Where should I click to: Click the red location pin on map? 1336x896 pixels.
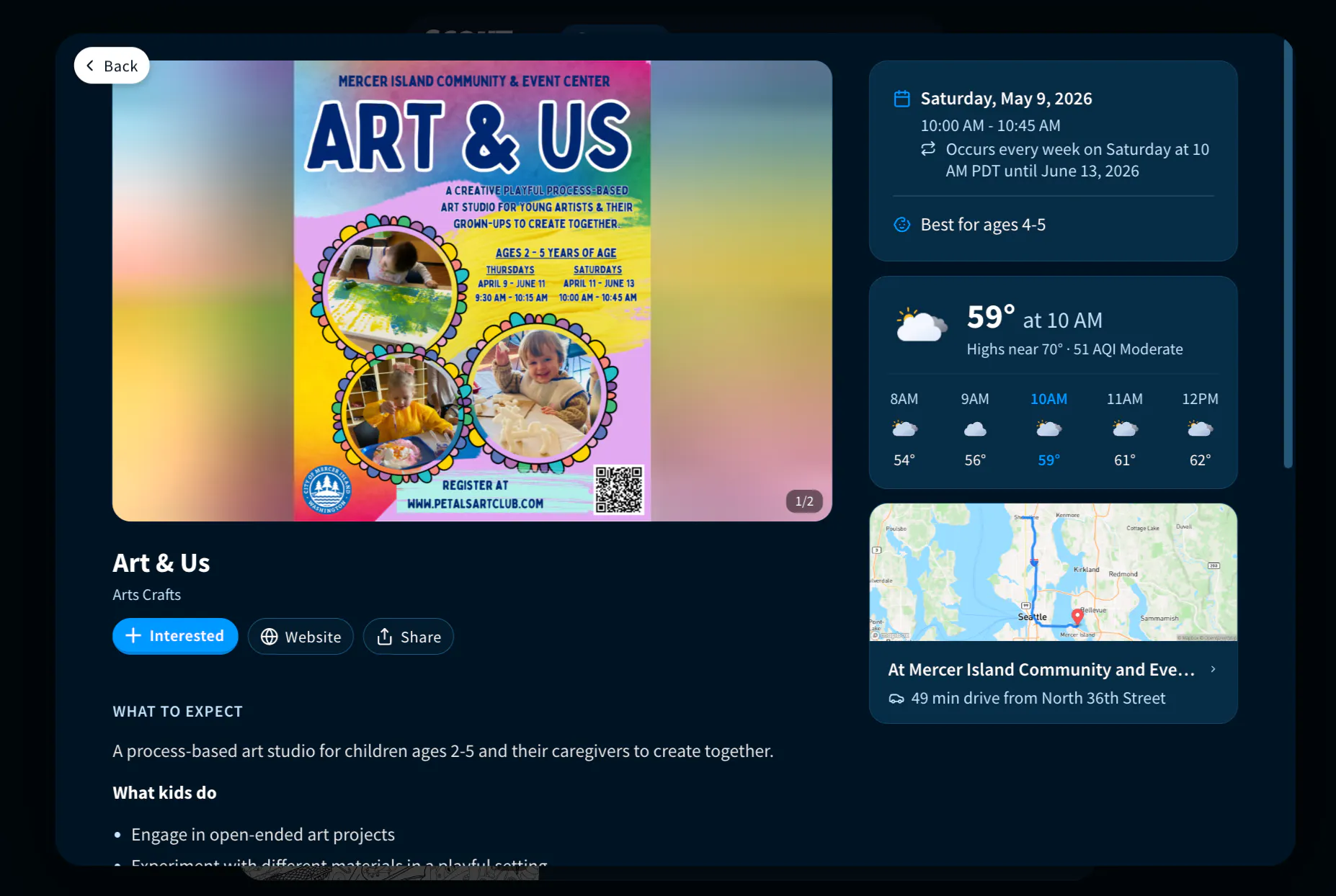tap(1077, 617)
